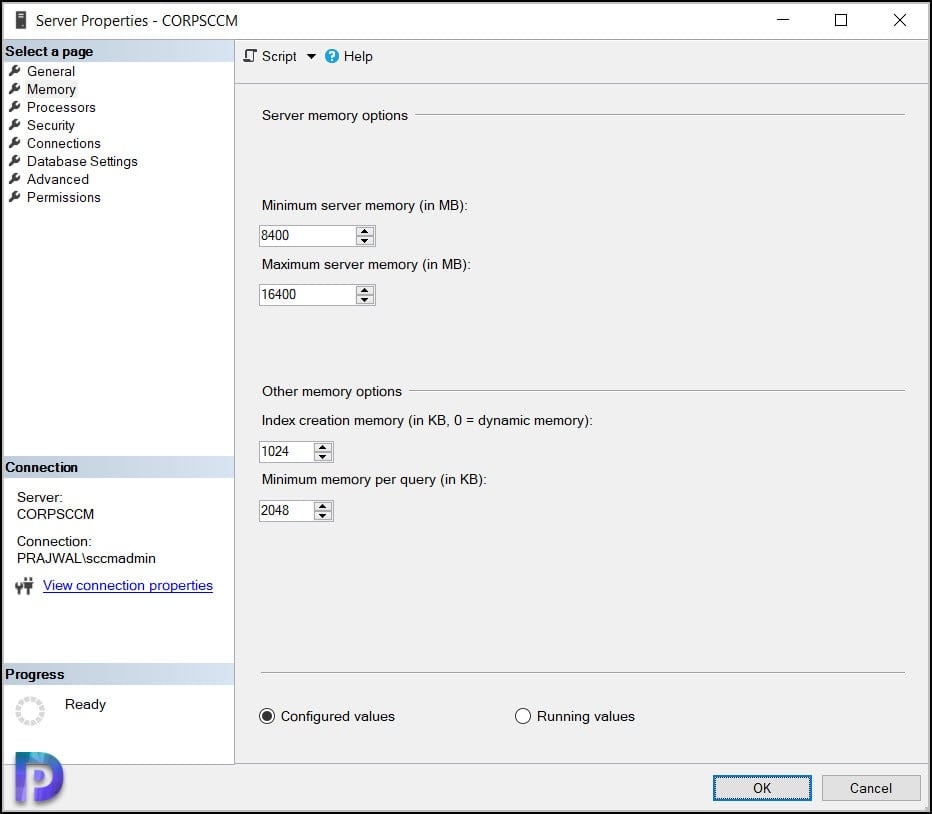Increase Minimum server memory with up arrow
This screenshot has width=932, height=814.
click(x=365, y=231)
